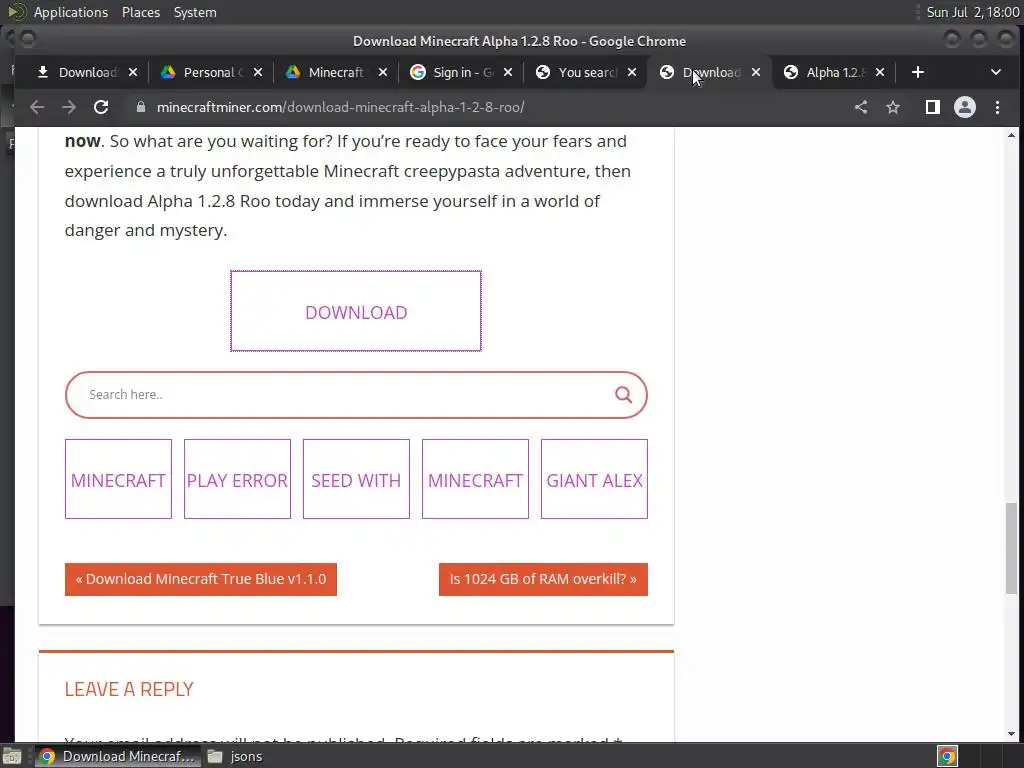Click the scrollbar down arrow
The image size is (1024, 768).
1011,734
